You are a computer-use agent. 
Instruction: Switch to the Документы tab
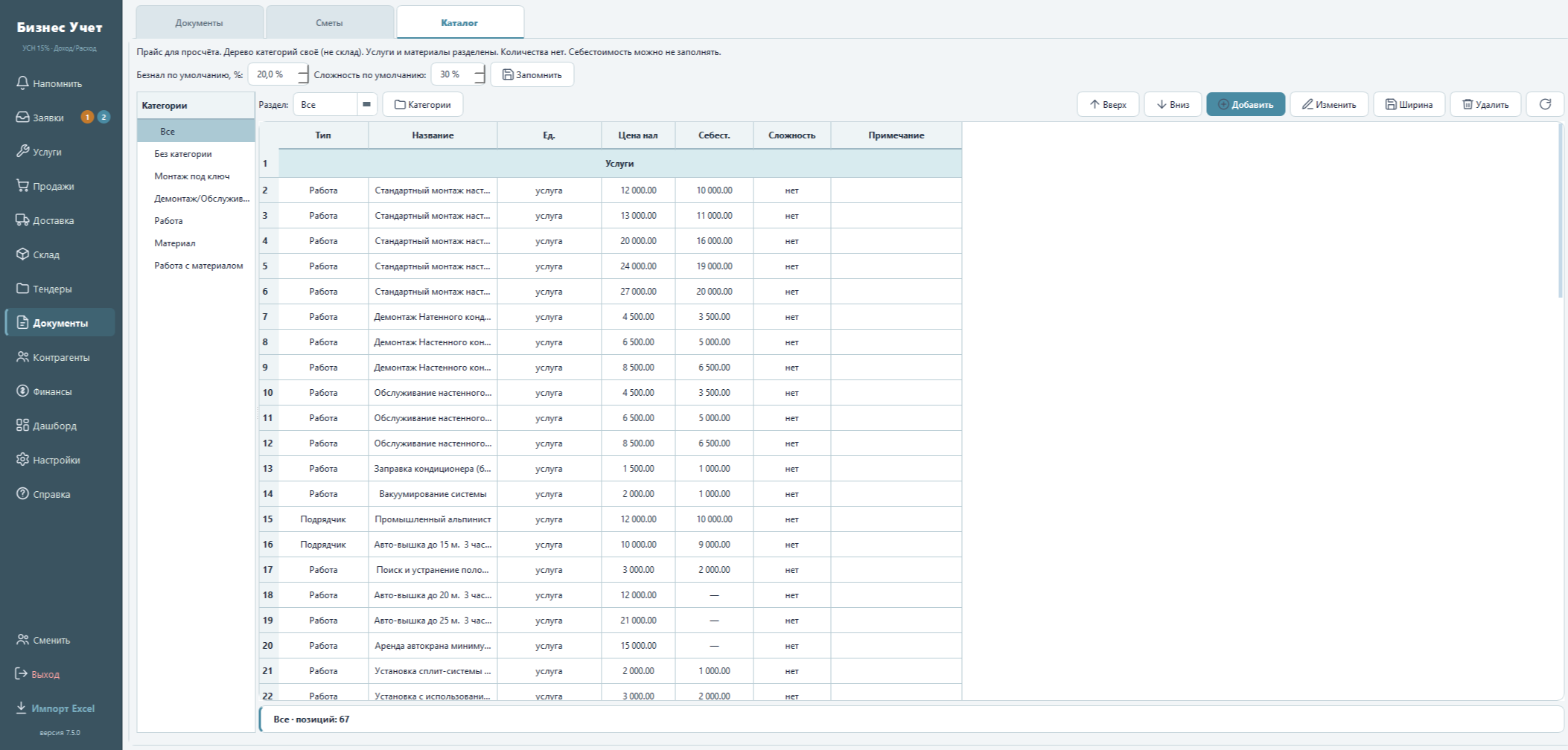point(199,22)
